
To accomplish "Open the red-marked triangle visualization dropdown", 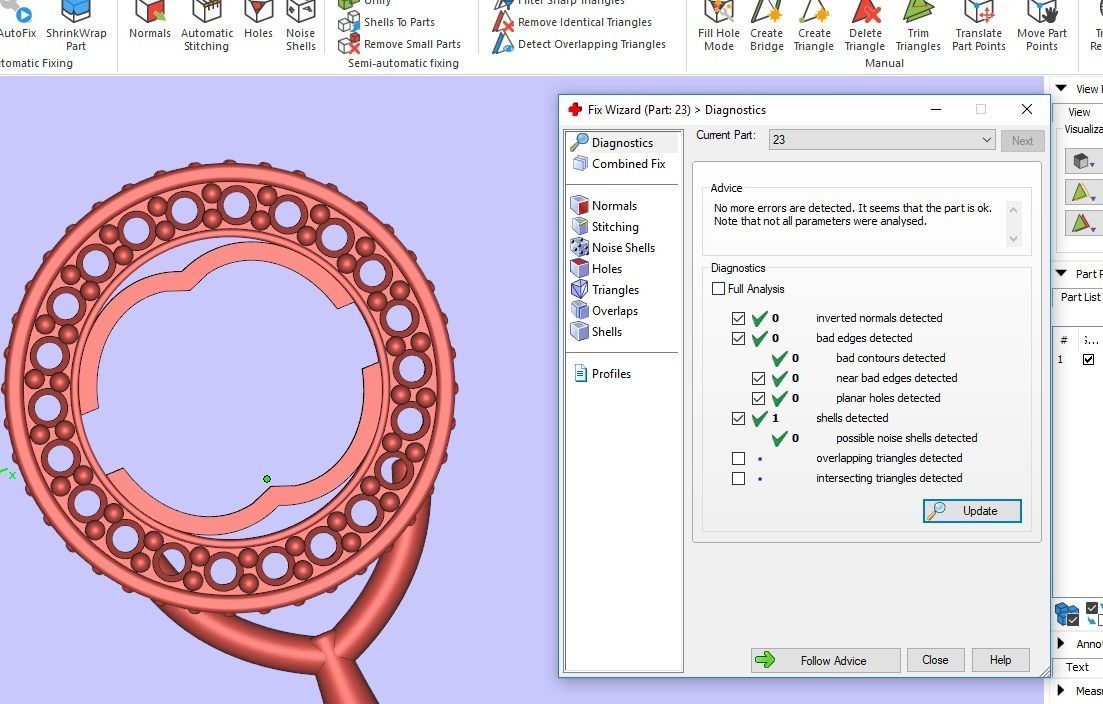I will (x=1083, y=223).
